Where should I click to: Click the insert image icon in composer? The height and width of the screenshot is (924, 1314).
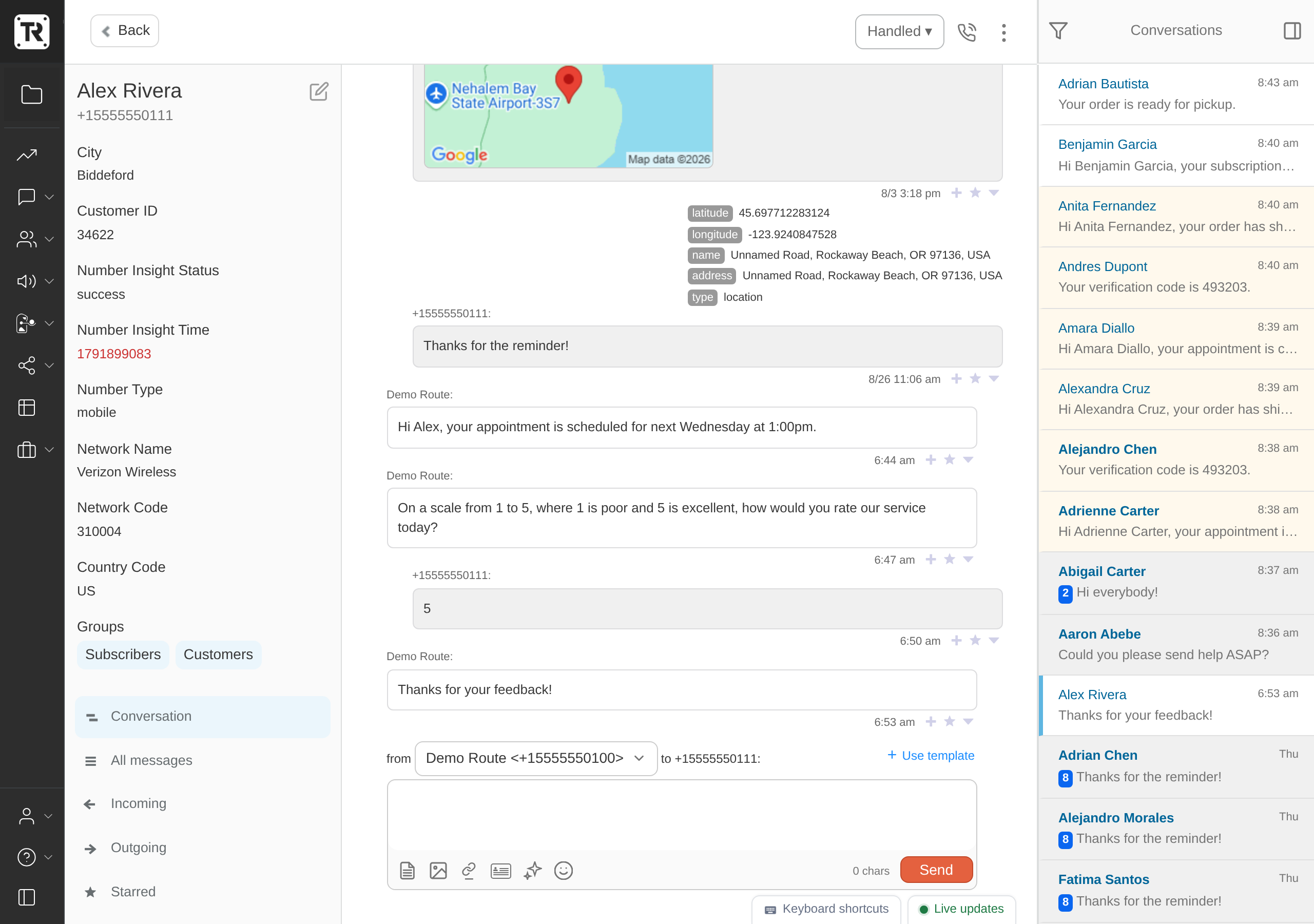coord(438,871)
